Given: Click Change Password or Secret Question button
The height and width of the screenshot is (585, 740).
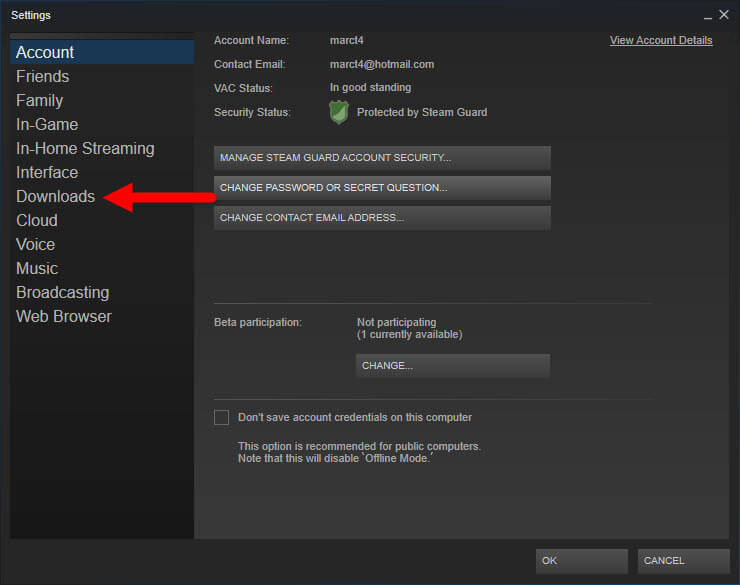Looking at the screenshot, I should point(382,188).
